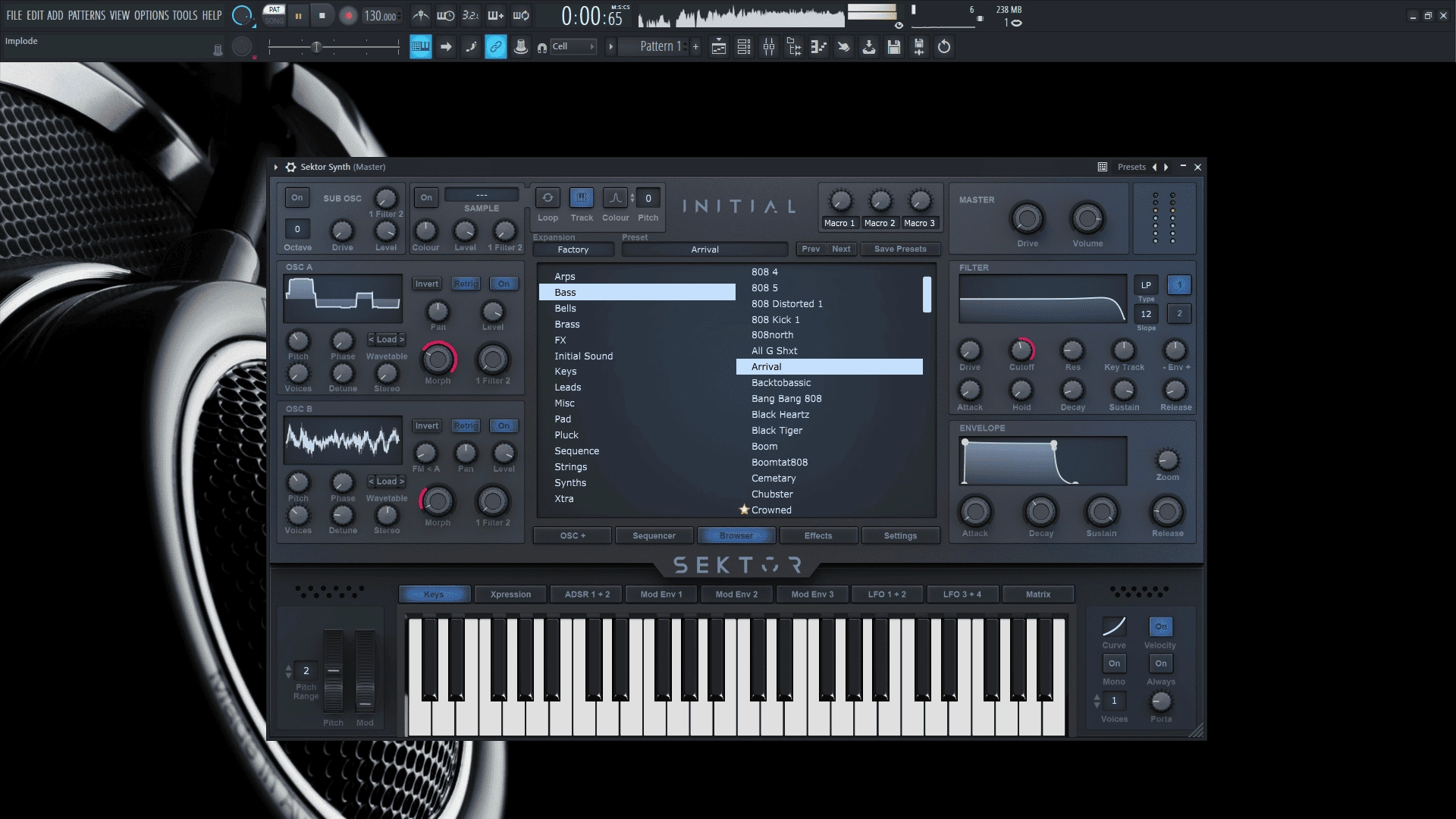
Task: Open the Factory expansion selector
Action: 573,249
